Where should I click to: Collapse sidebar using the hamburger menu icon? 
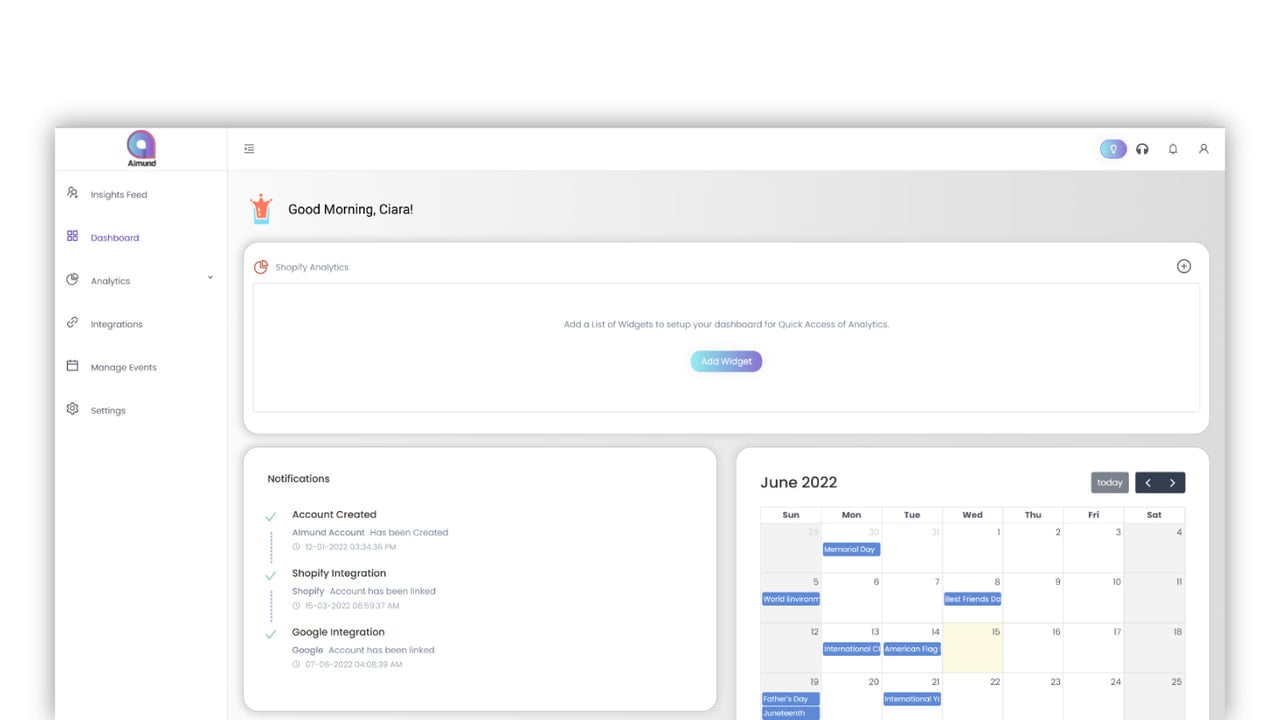(249, 149)
